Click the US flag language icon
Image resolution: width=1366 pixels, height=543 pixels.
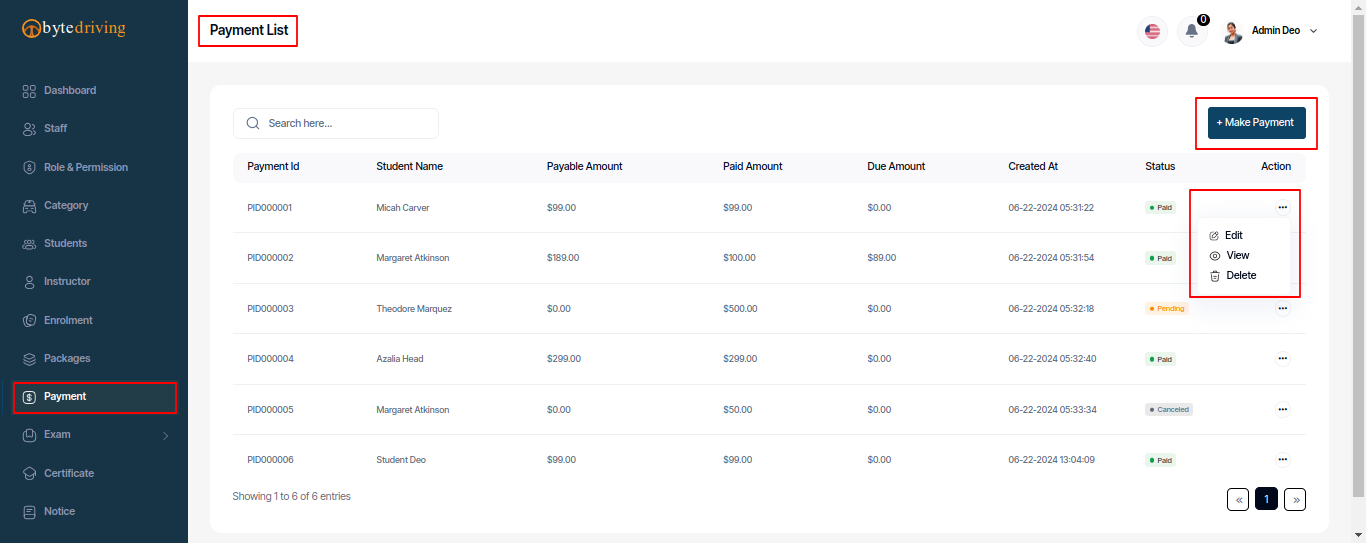pos(1153,31)
